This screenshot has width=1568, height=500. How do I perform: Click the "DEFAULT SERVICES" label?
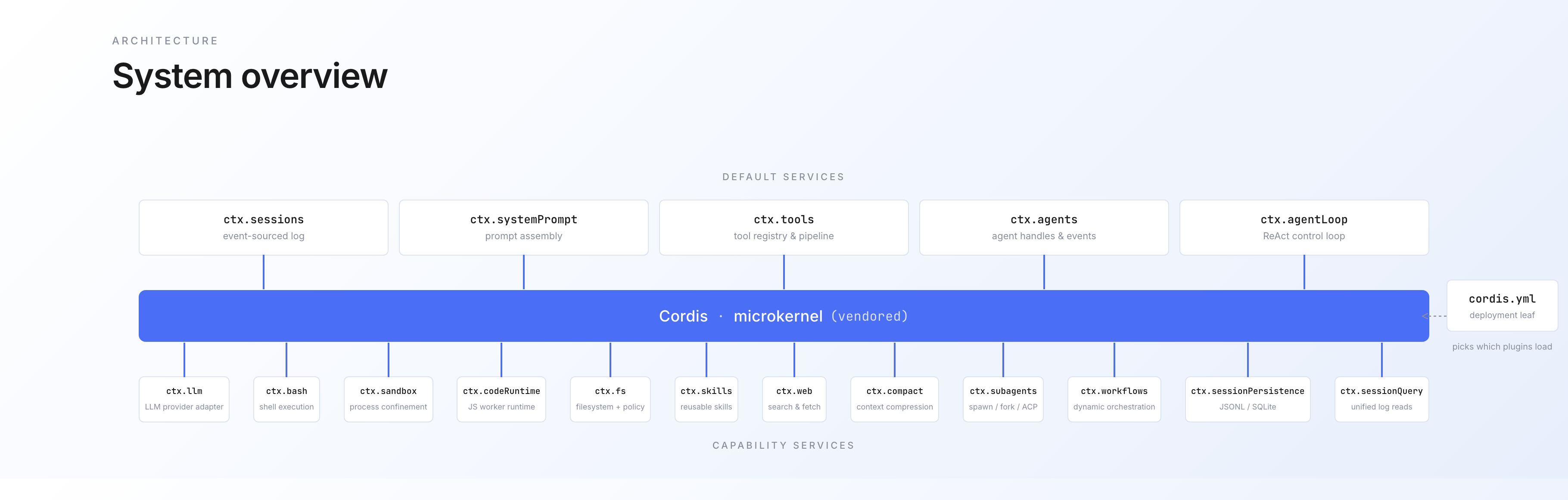tap(784, 177)
